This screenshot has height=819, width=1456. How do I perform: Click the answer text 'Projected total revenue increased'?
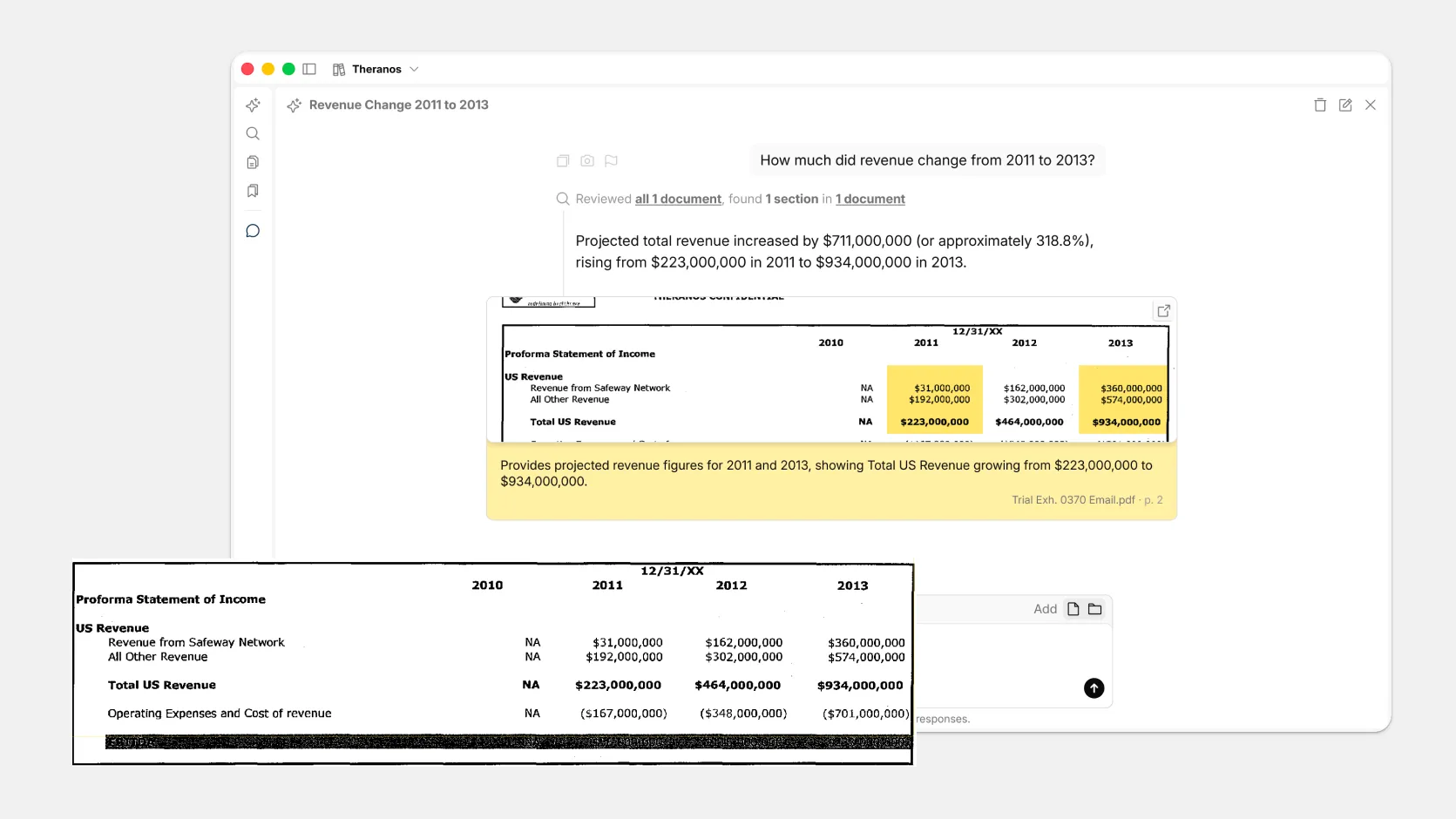(834, 251)
